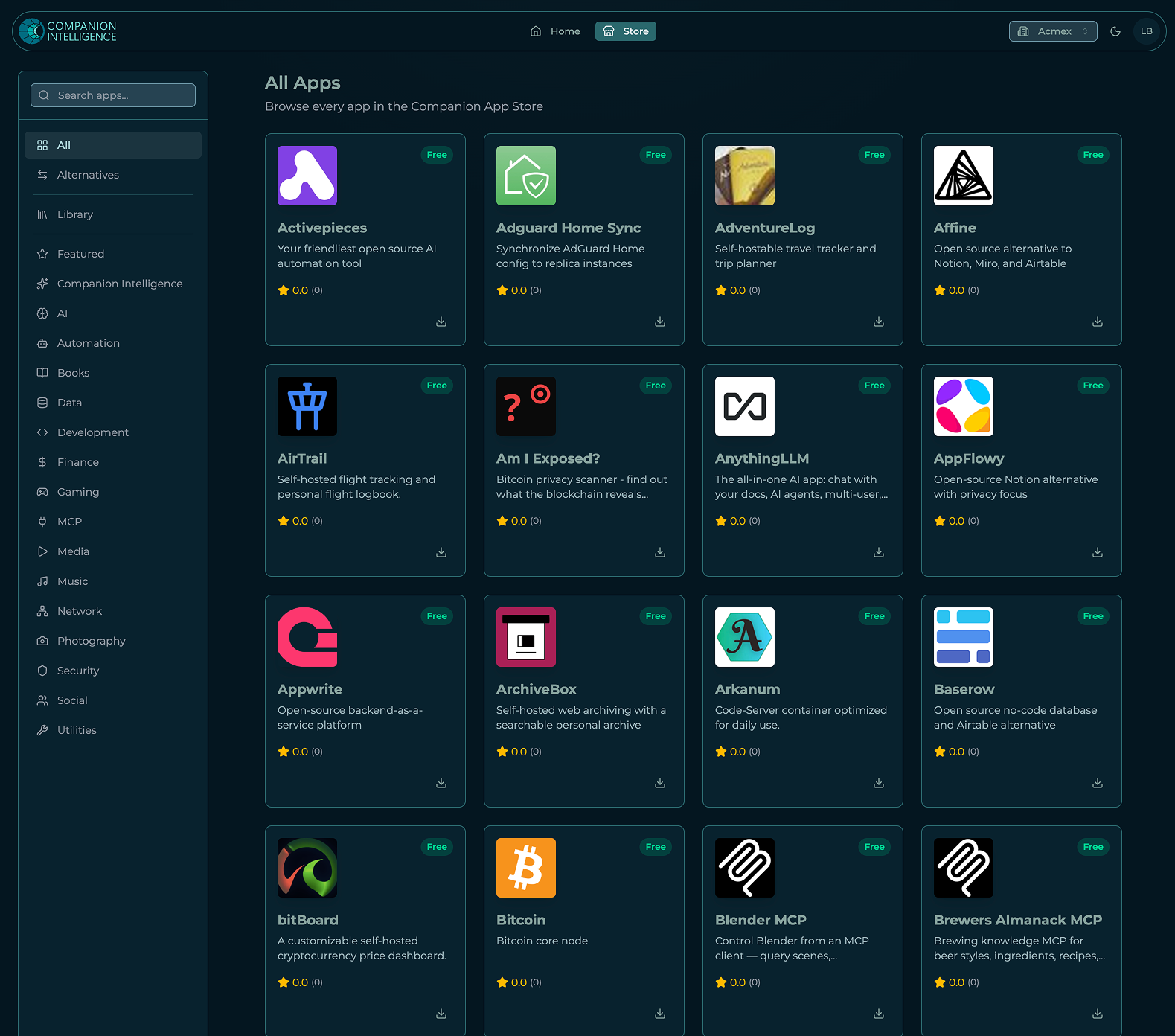Open the AnythingLLM logo icon
Viewport: 1175px width, 1036px height.
pos(745,406)
